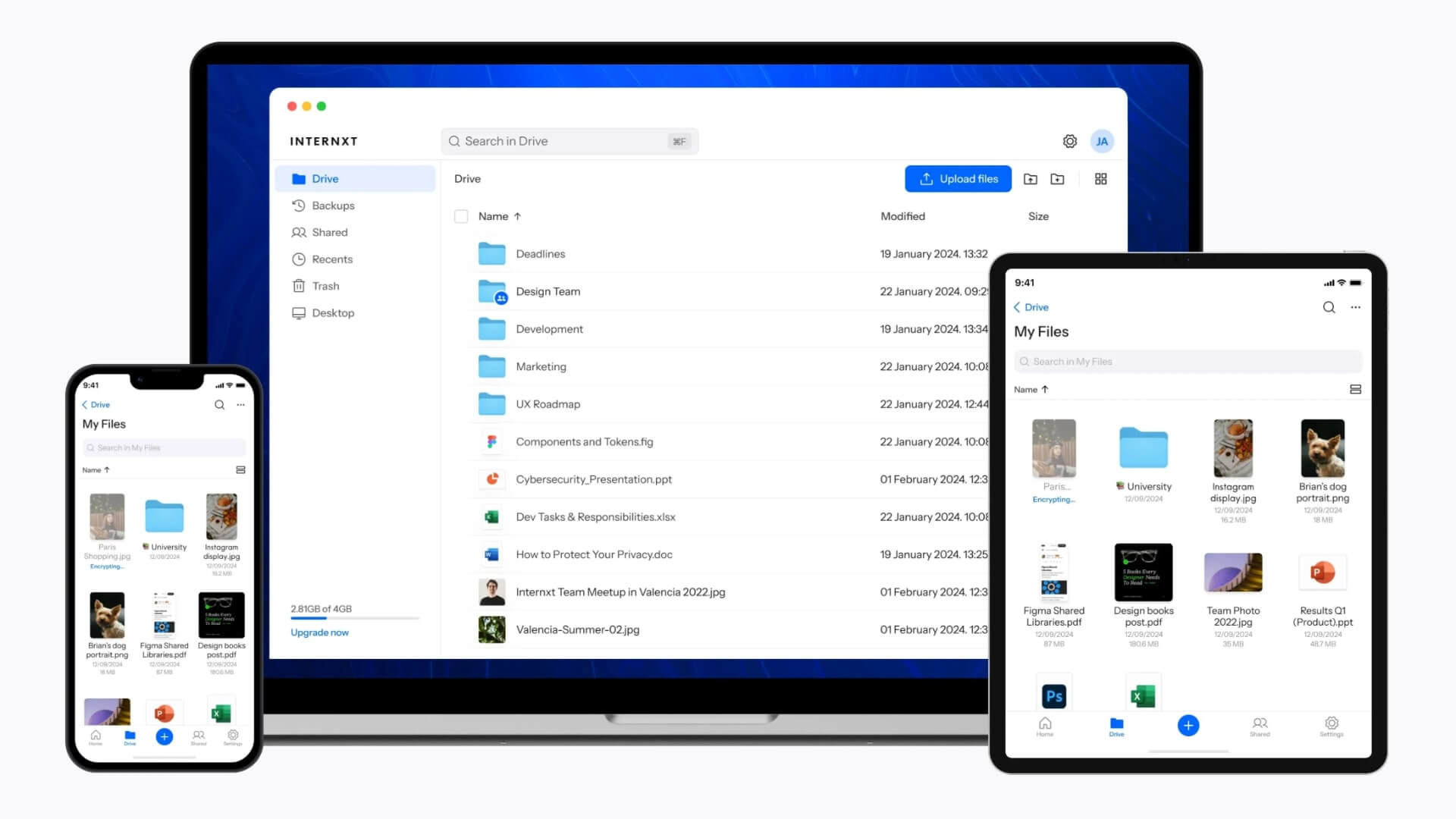Select the checkbox next to the Name column
The width and height of the screenshot is (1456, 819).
[x=461, y=216]
